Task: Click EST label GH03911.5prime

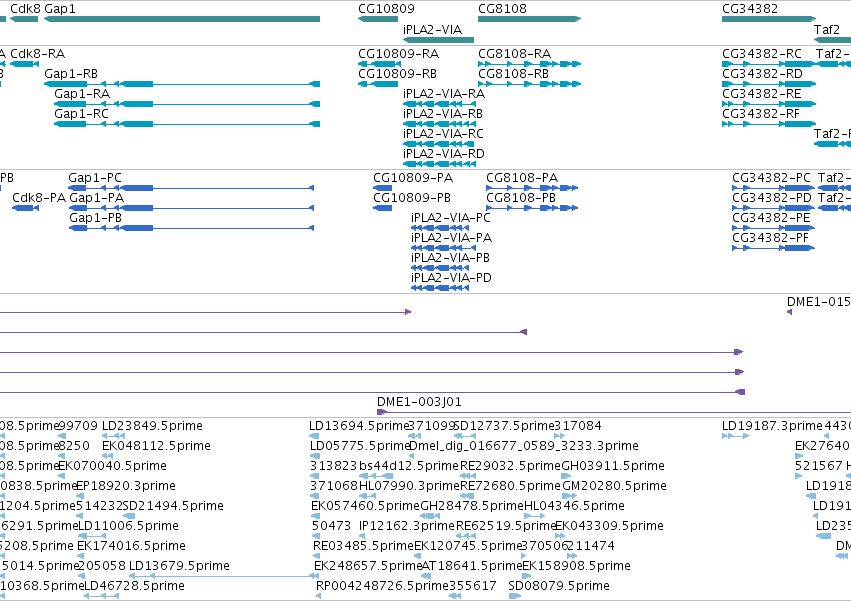Action: click(613, 466)
